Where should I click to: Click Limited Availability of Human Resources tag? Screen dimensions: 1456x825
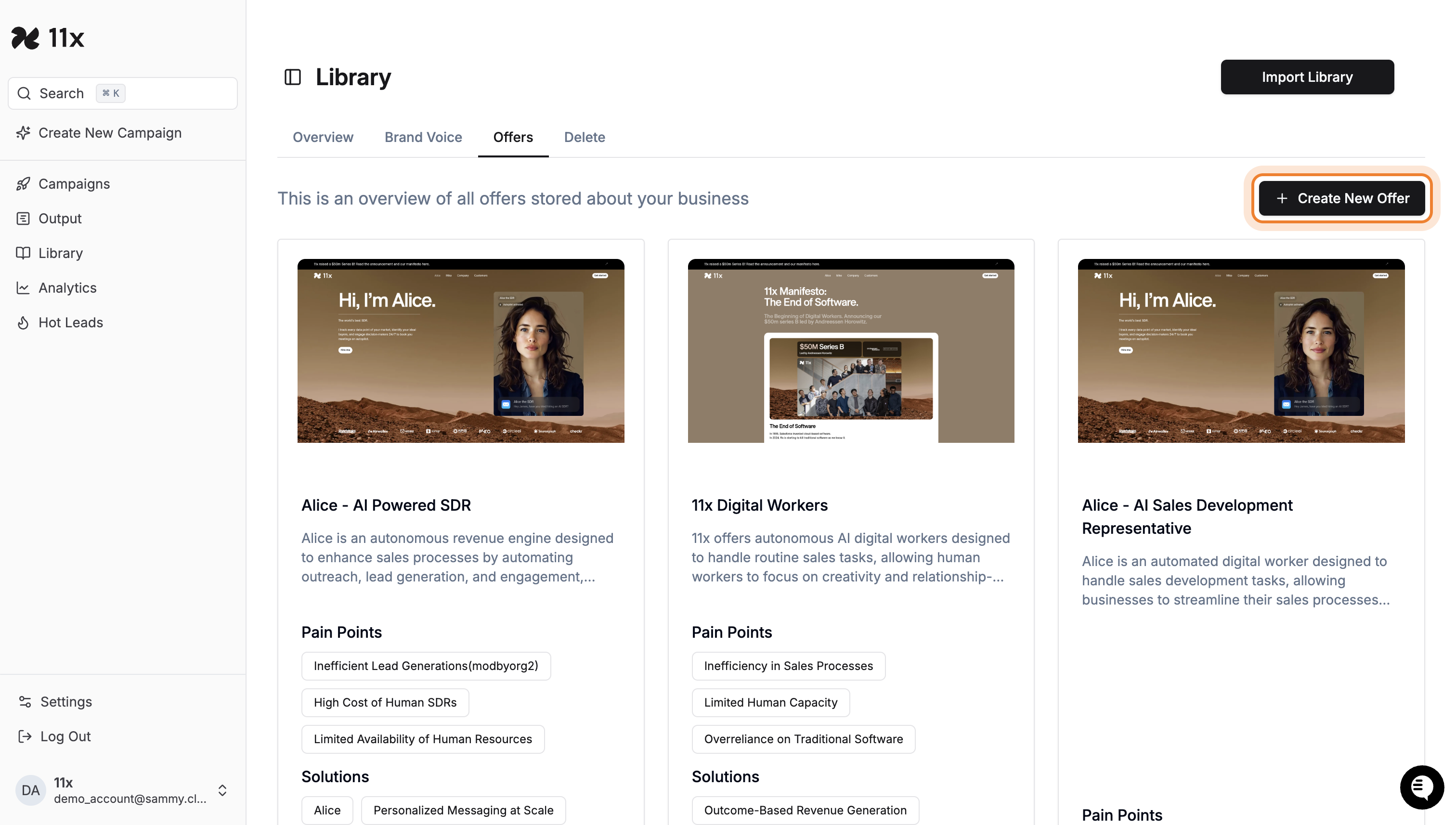423,739
